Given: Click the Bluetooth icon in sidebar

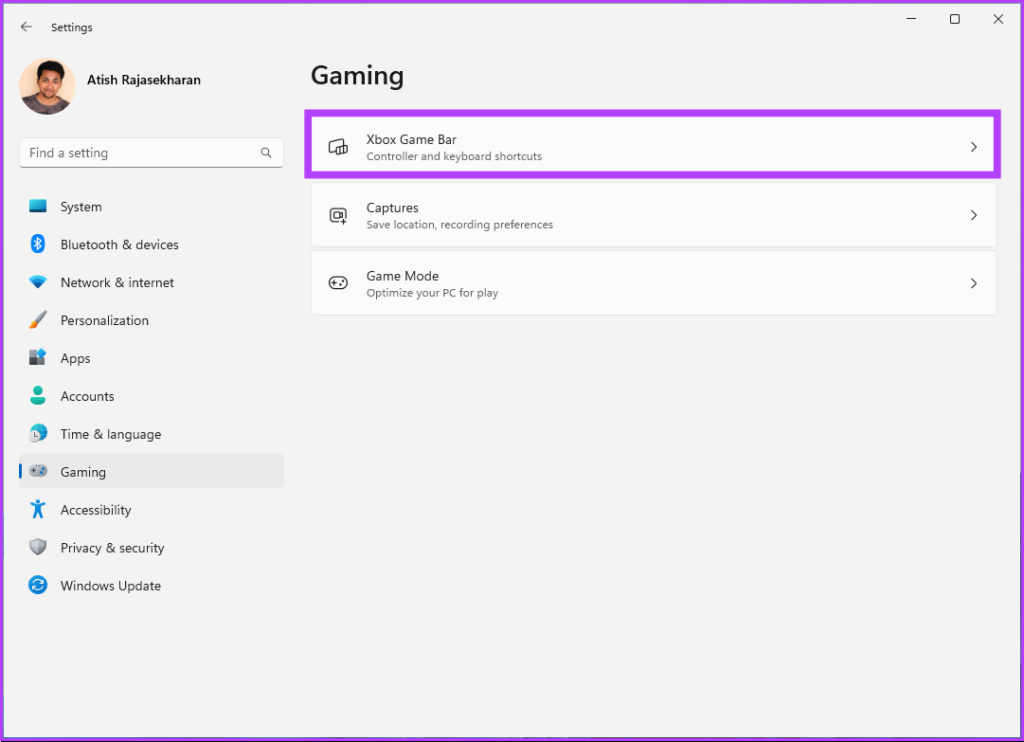Looking at the screenshot, I should pos(38,245).
